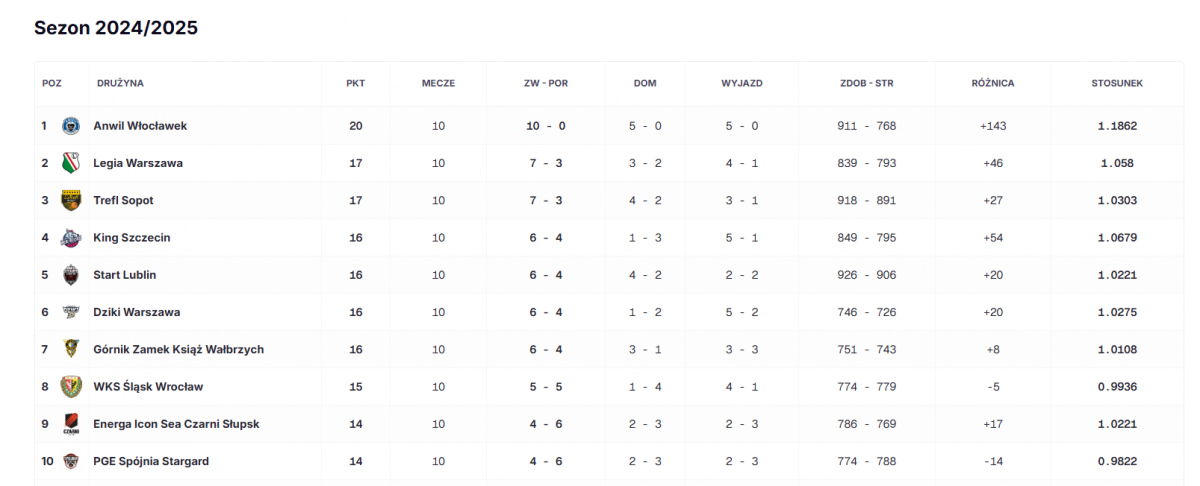Click the Legia Warszawa team logo
1200x486 pixels.
click(x=71, y=163)
